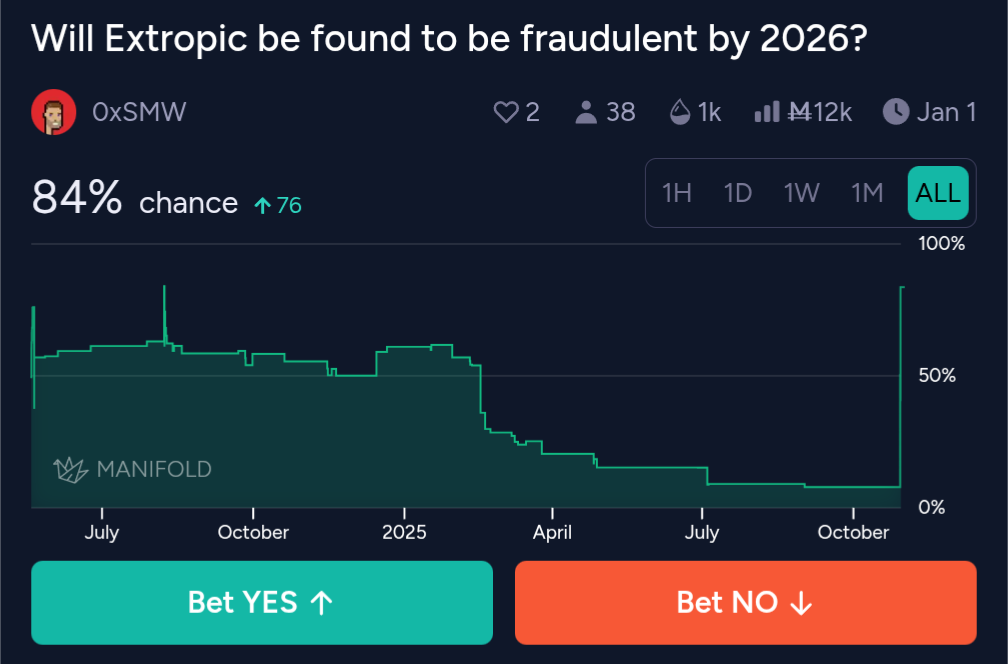Switch chart to 1W range
Screen dimensions: 1008x664
[801, 193]
